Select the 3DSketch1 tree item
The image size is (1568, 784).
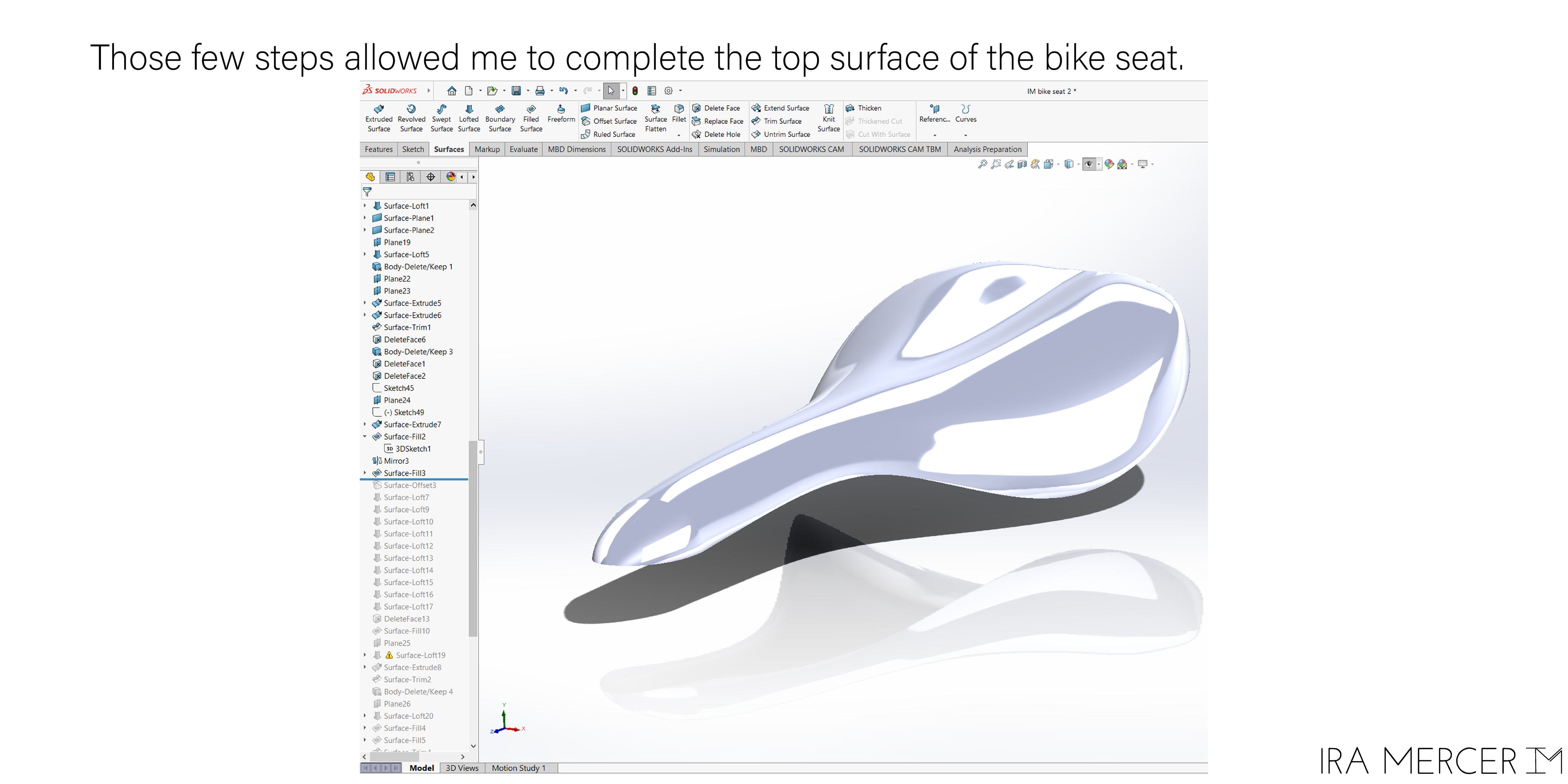413,449
